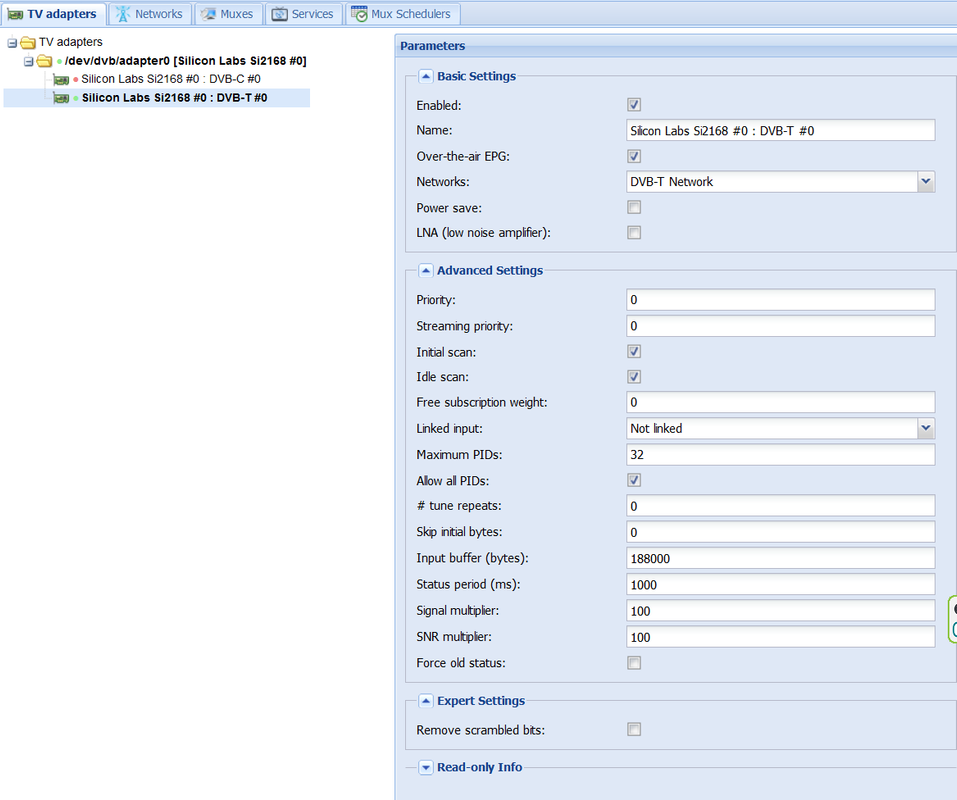
Task: Toggle the Initial scan checkbox
Action: point(634,351)
